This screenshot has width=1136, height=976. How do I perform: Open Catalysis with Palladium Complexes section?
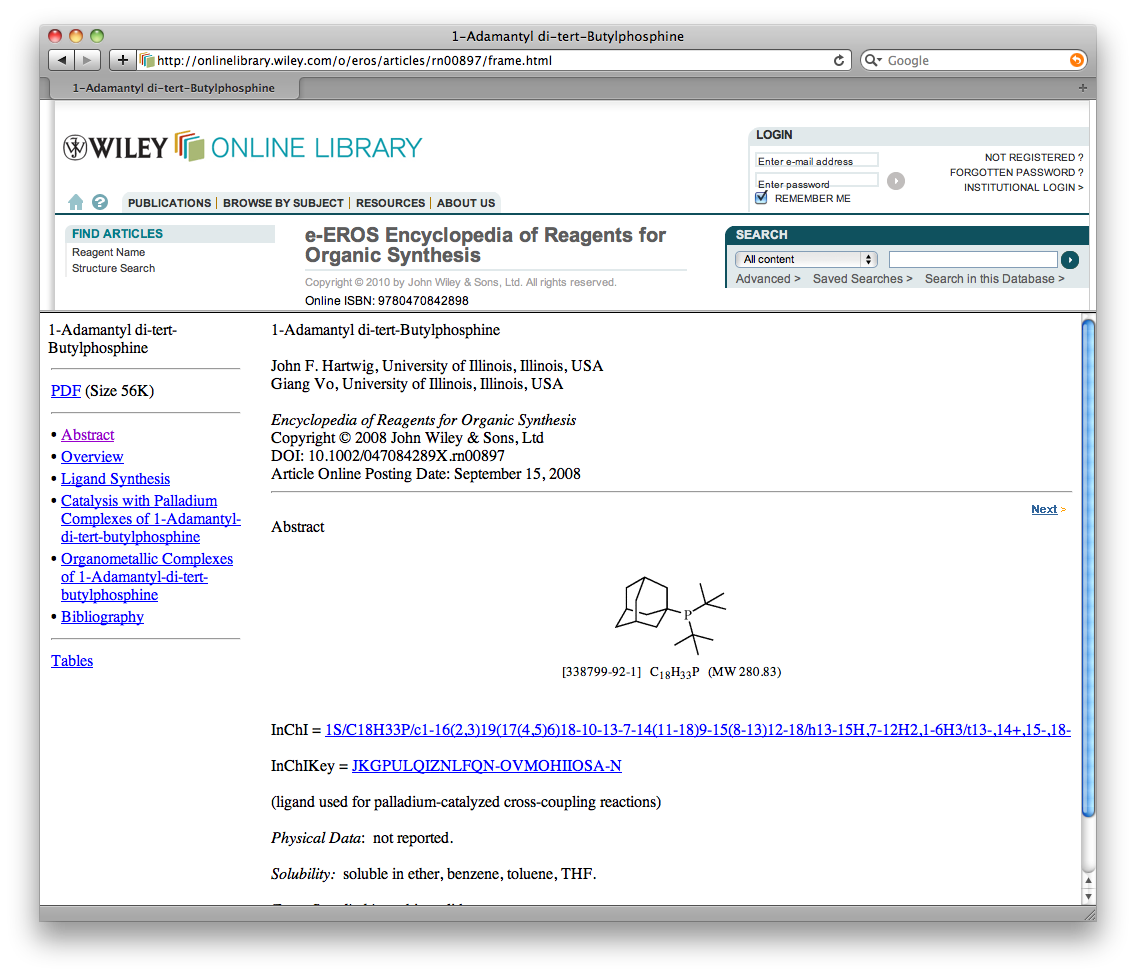click(150, 519)
